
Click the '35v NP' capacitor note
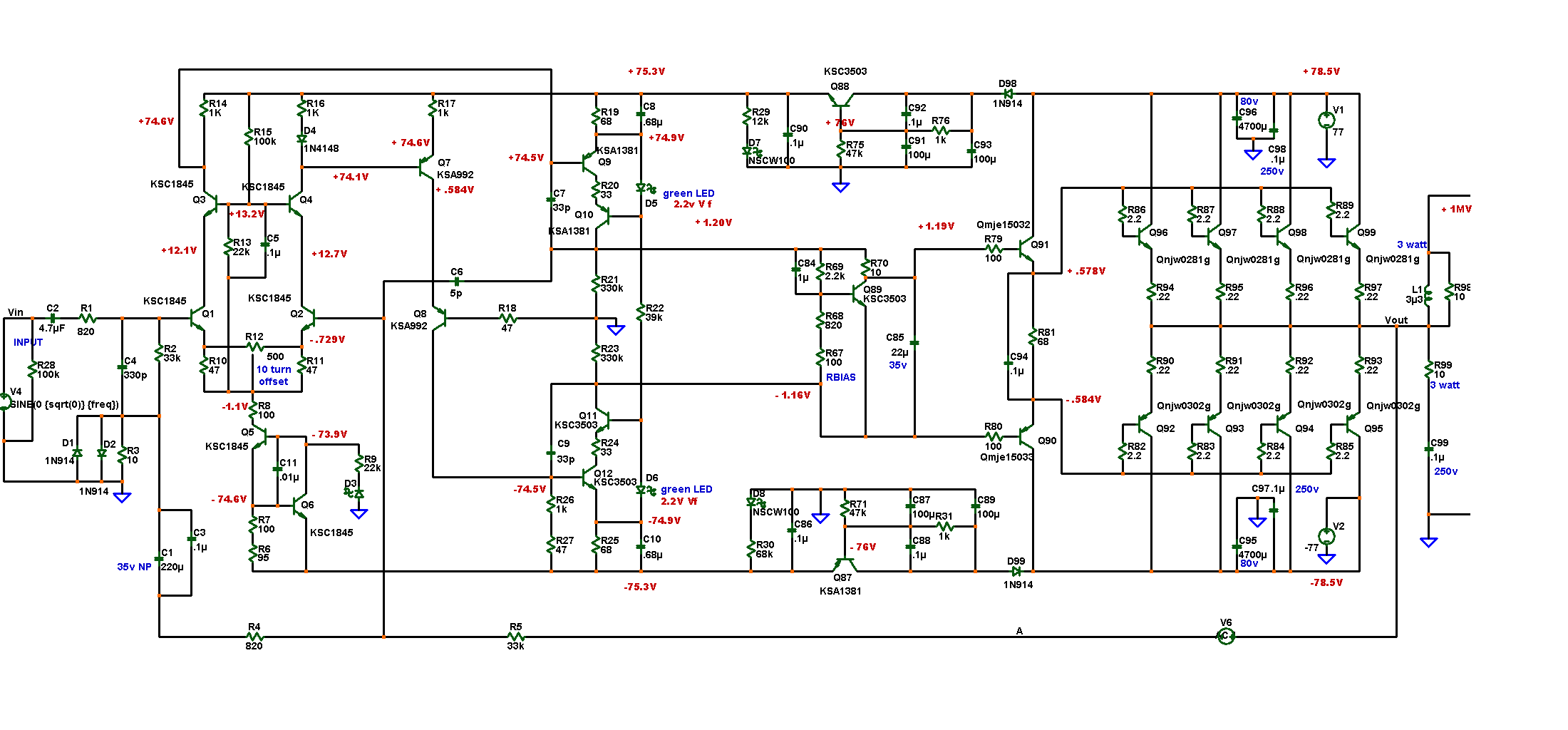point(134,567)
